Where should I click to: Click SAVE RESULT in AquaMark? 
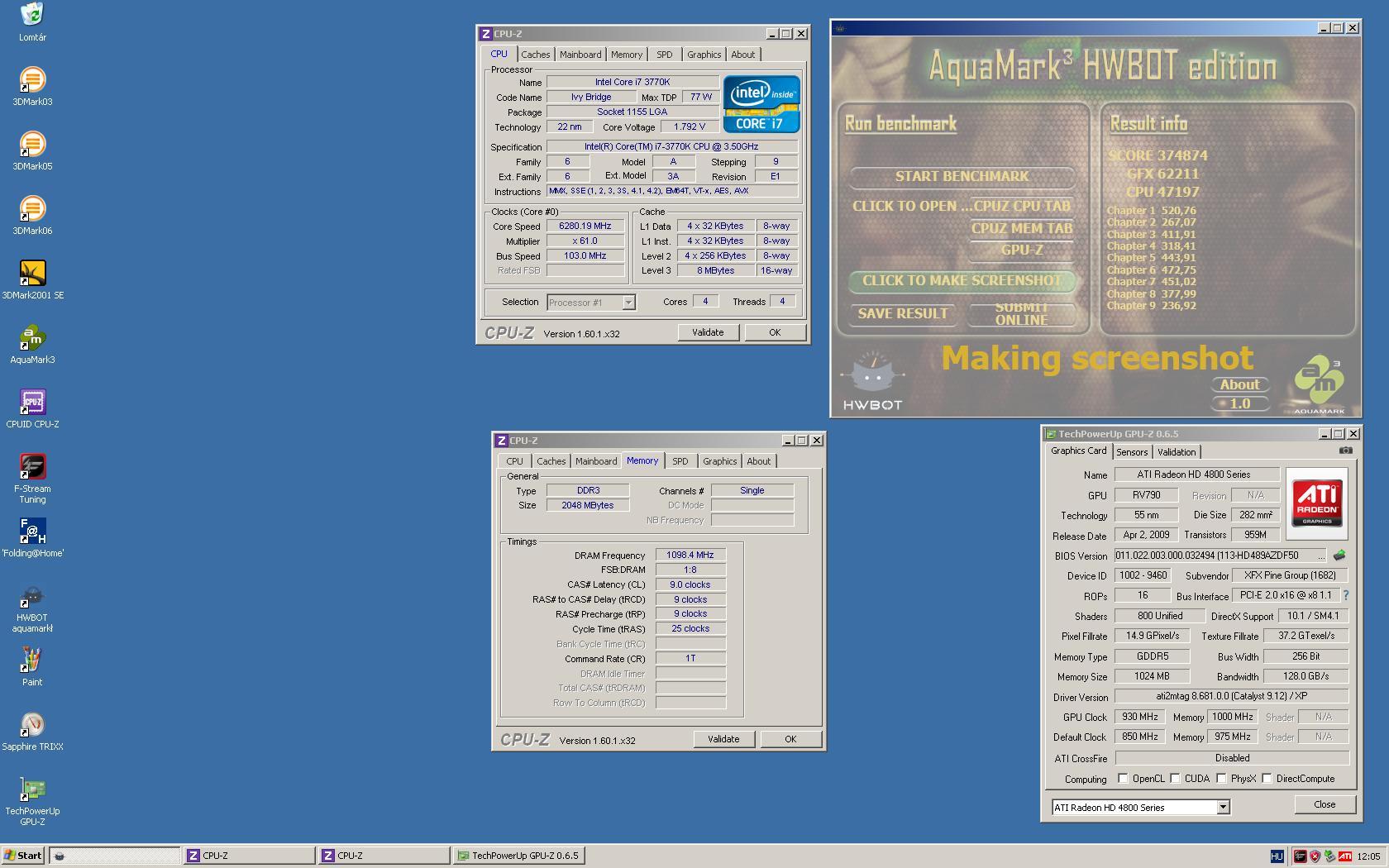coord(903,314)
